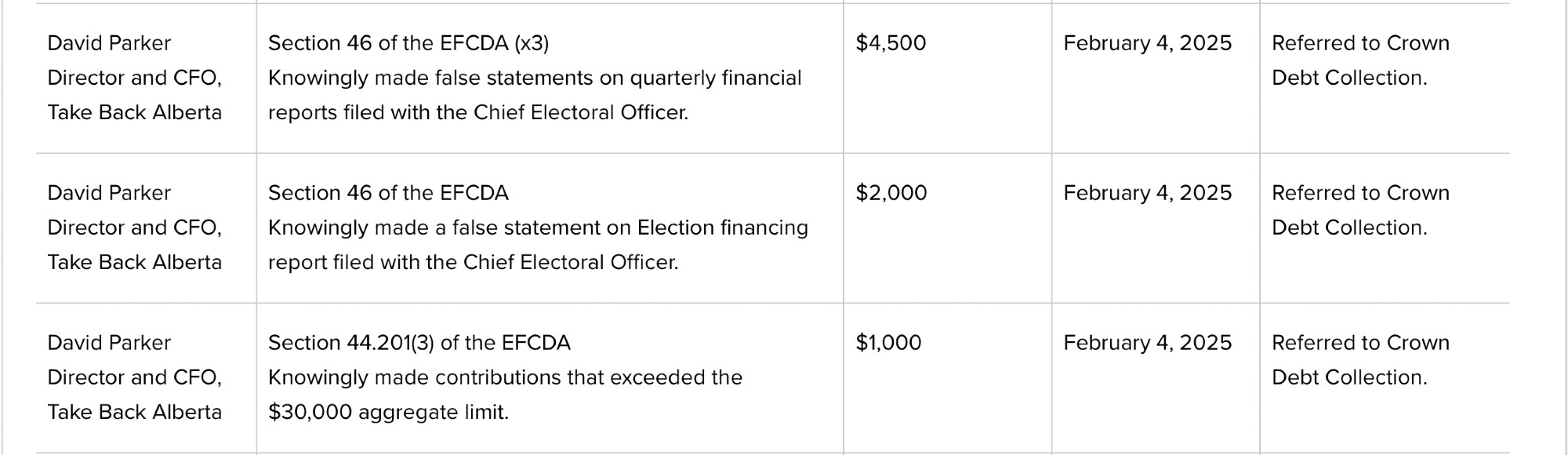Click '$30,000 aggregate limit' description text

pyautogui.click(x=505, y=395)
